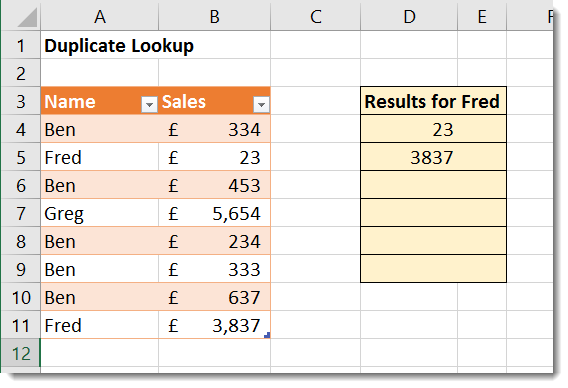Open the Sales column filter dropdown

point(261,105)
